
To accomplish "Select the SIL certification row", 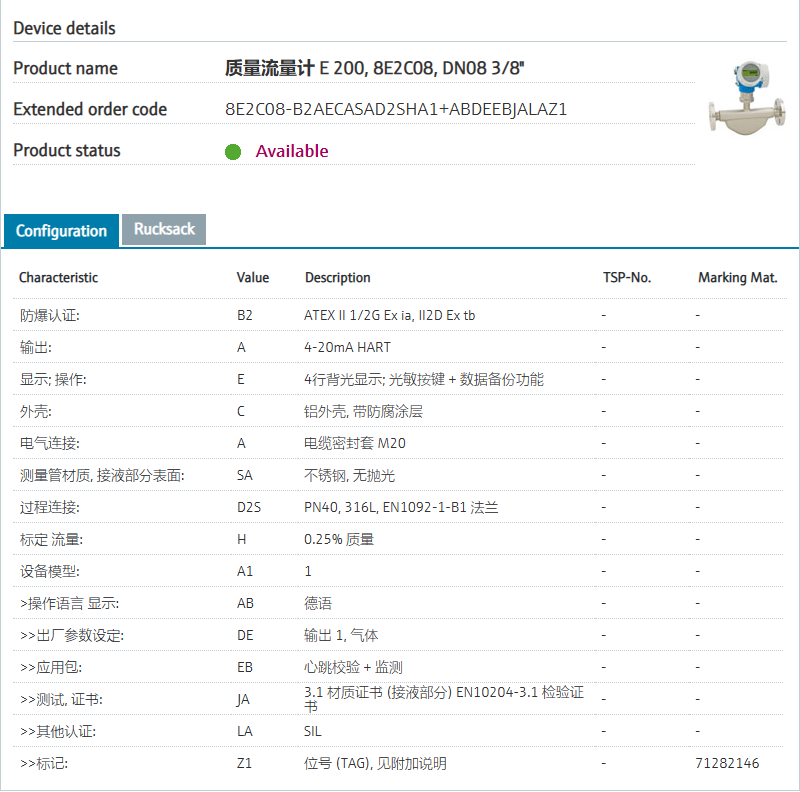I will (x=313, y=731).
